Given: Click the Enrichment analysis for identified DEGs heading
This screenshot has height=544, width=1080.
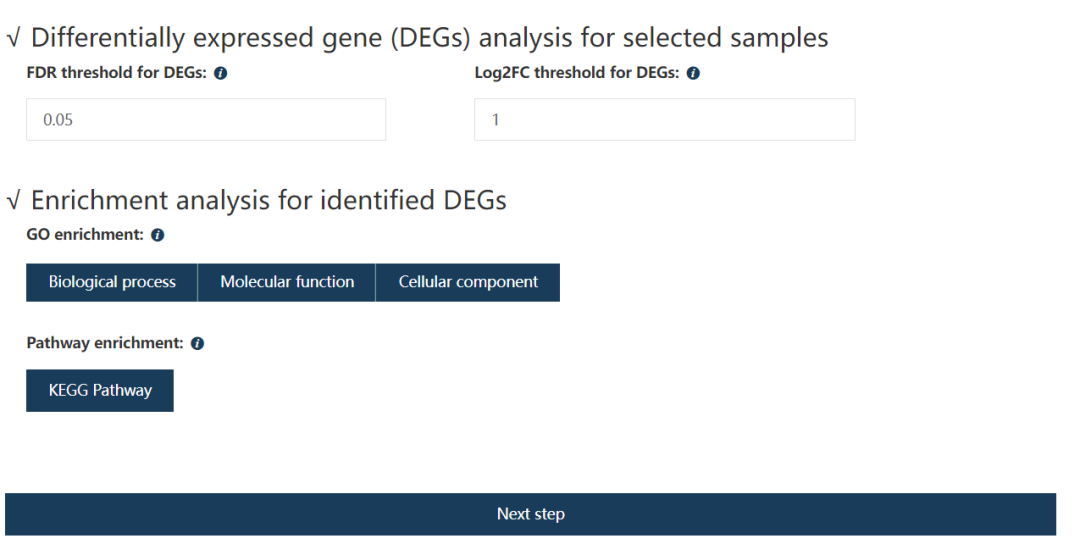Looking at the screenshot, I should tap(268, 200).
